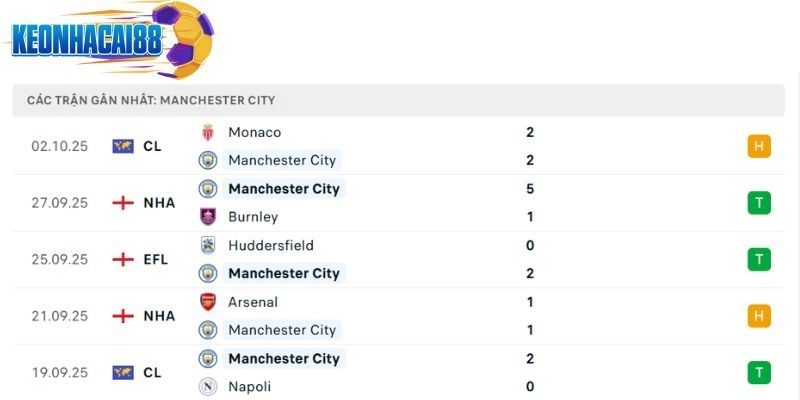Click green T result badge for Burnley match
This screenshot has height=400, width=800.
pos(759,203)
